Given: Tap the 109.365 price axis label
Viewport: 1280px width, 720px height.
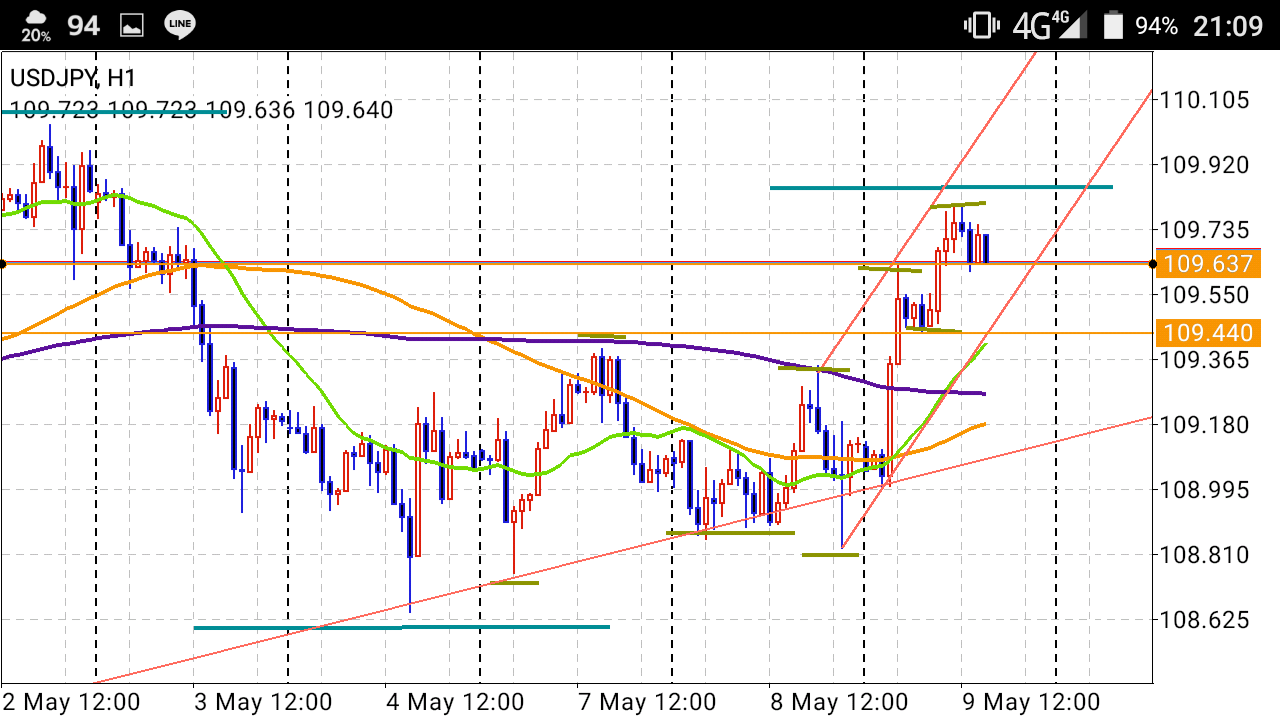Looking at the screenshot, I should (1206, 360).
